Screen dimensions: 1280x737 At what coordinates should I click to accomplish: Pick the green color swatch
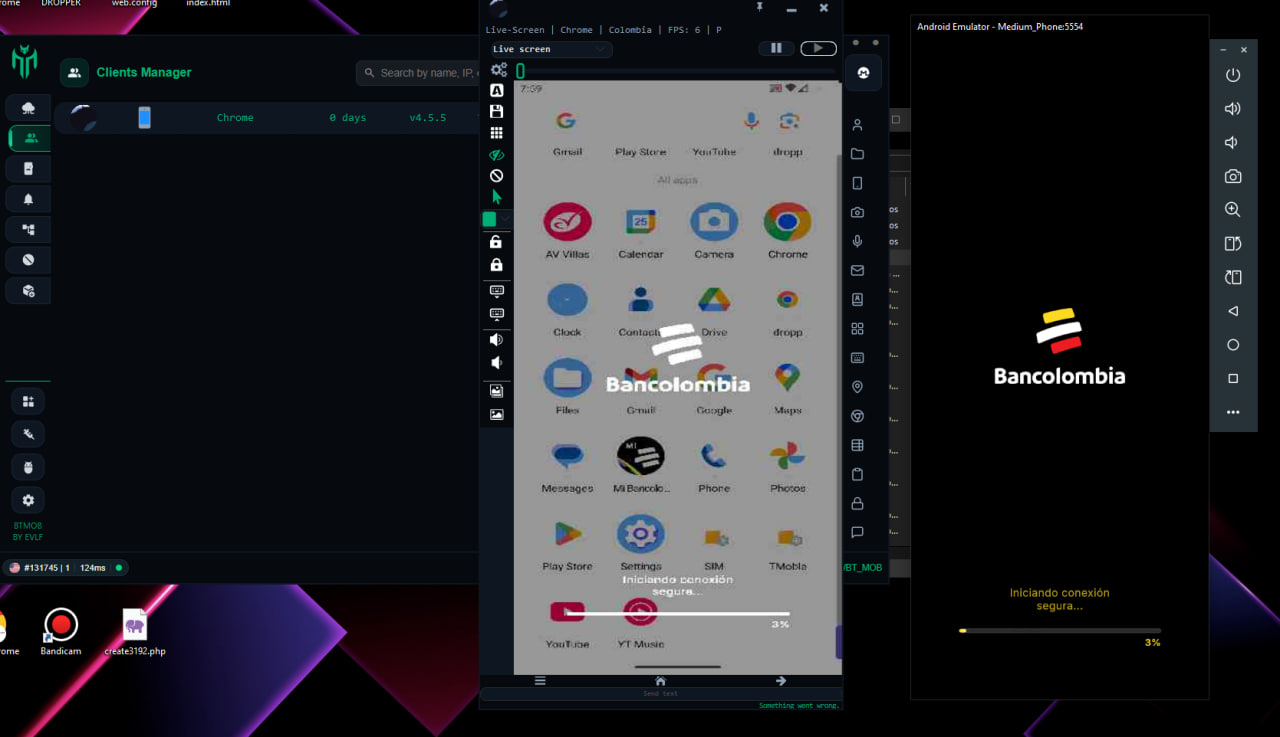pyautogui.click(x=490, y=219)
